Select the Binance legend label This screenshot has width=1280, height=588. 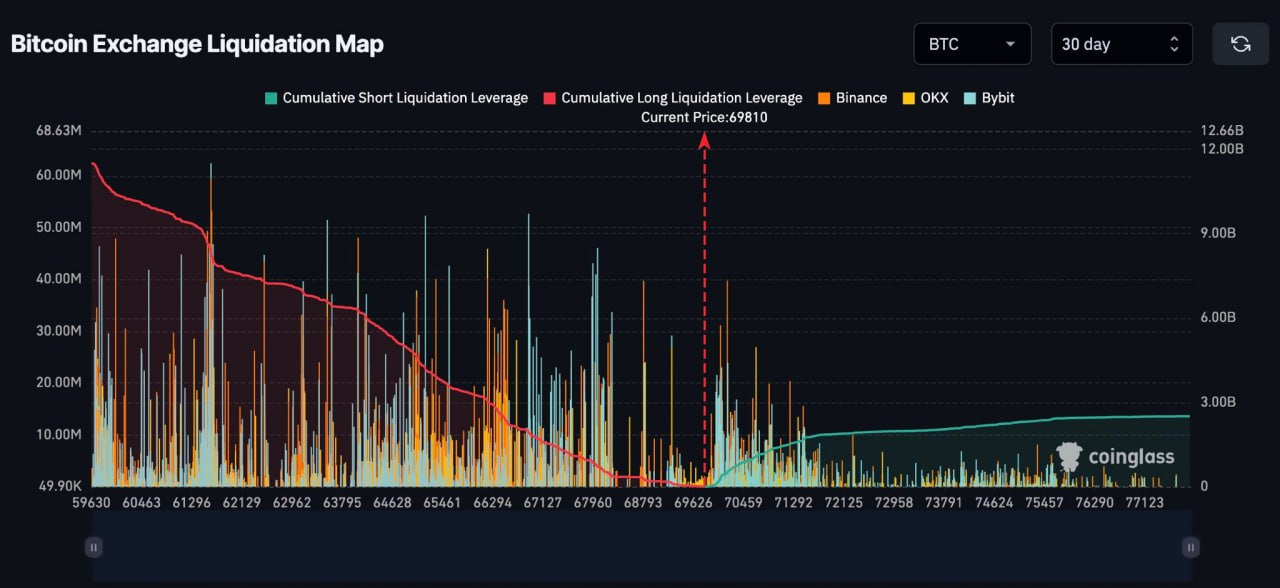pos(861,98)
